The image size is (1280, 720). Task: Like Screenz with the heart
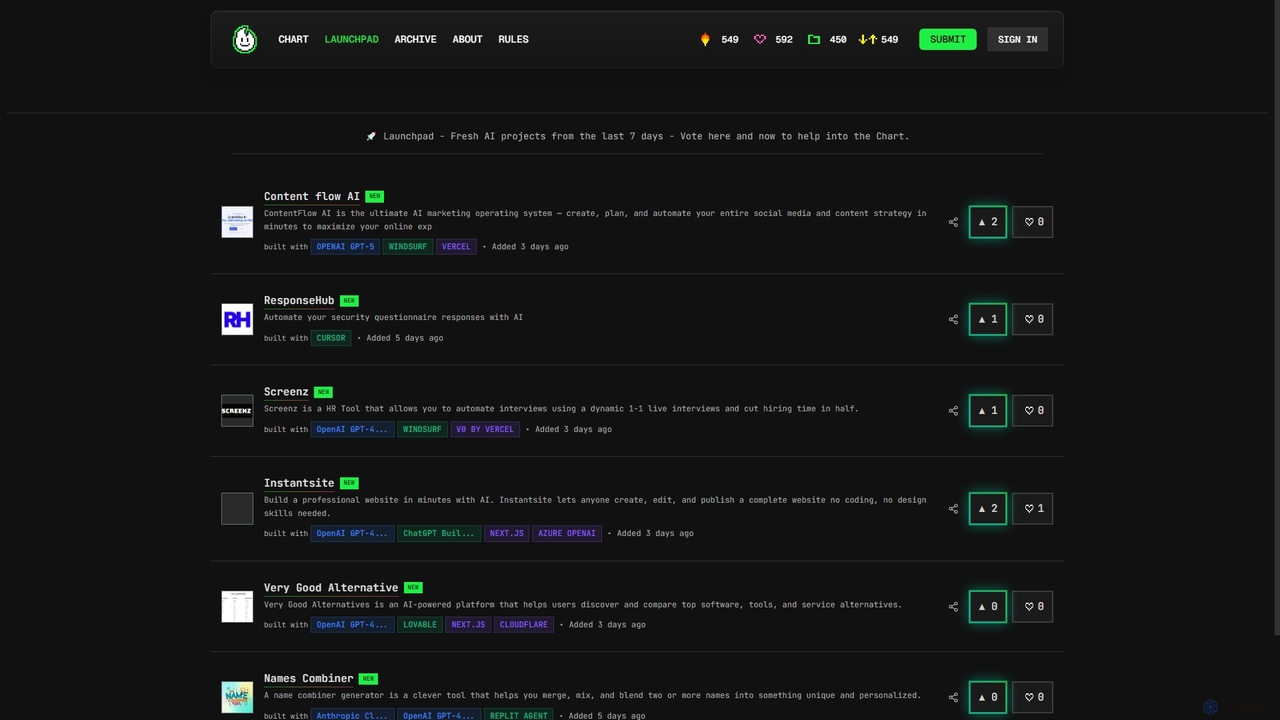(1033, 410)
